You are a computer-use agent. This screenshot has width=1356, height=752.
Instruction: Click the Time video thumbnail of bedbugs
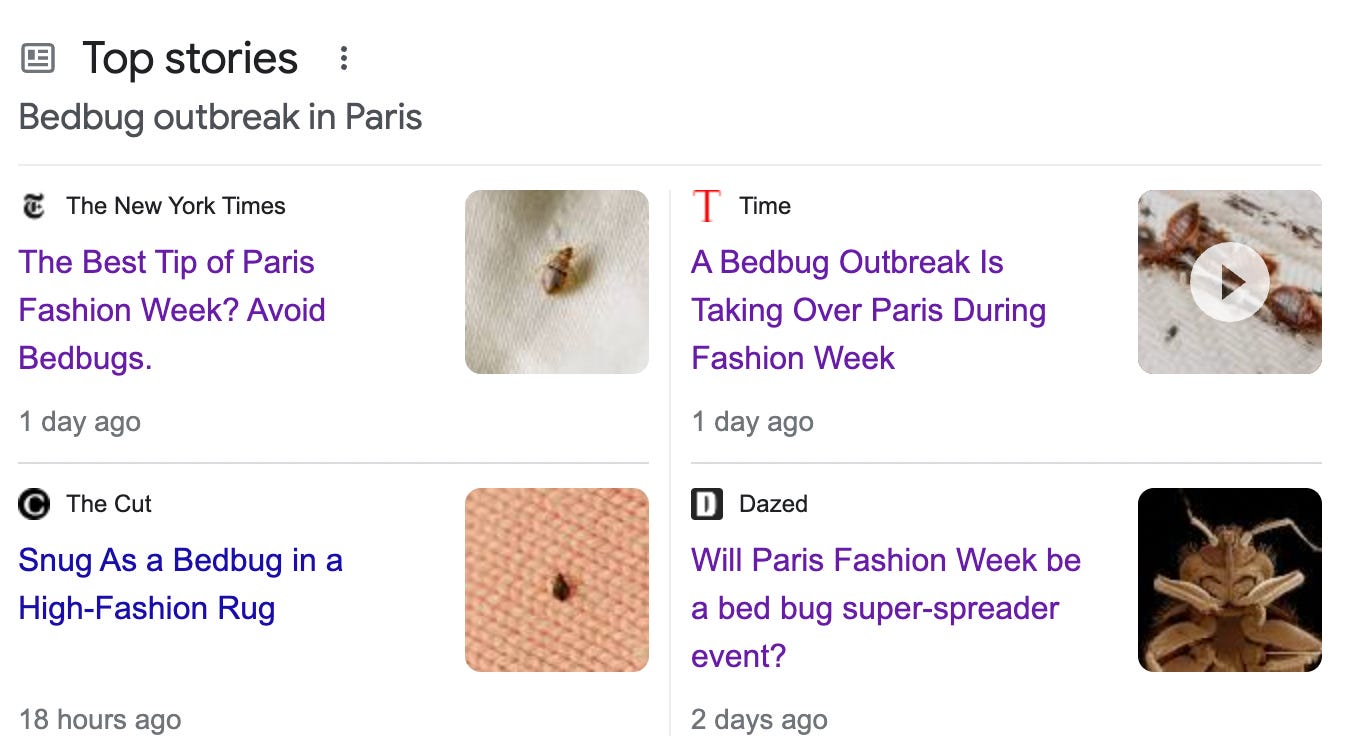(1229, 282)
